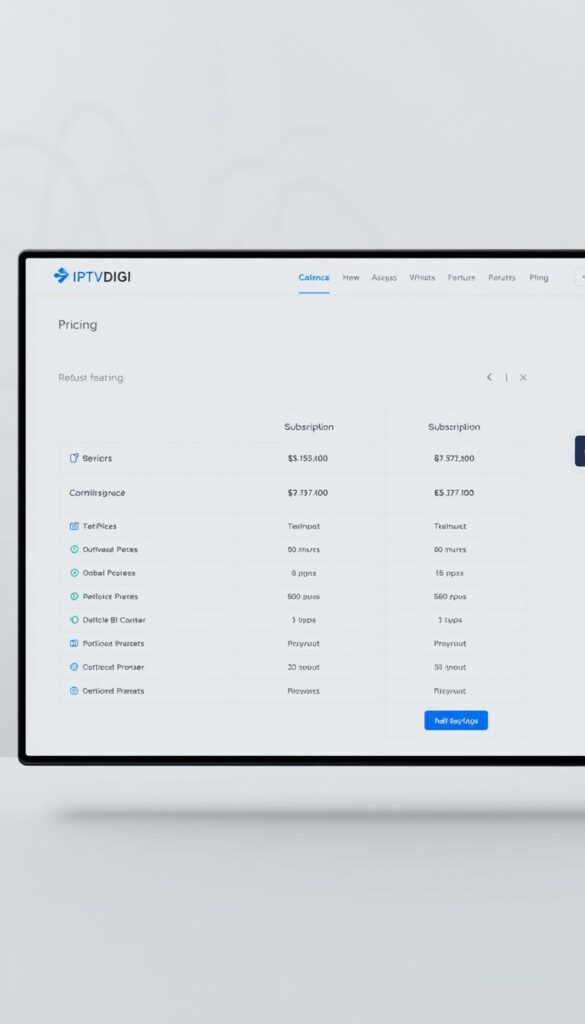Open the Asejas navigation item
585x1024 pixels.
384,278
